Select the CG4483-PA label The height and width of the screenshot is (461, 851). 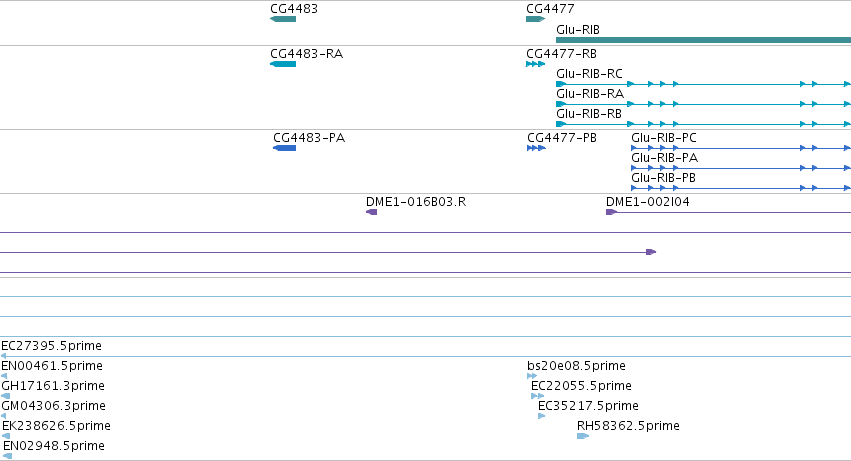coord(309,138)
